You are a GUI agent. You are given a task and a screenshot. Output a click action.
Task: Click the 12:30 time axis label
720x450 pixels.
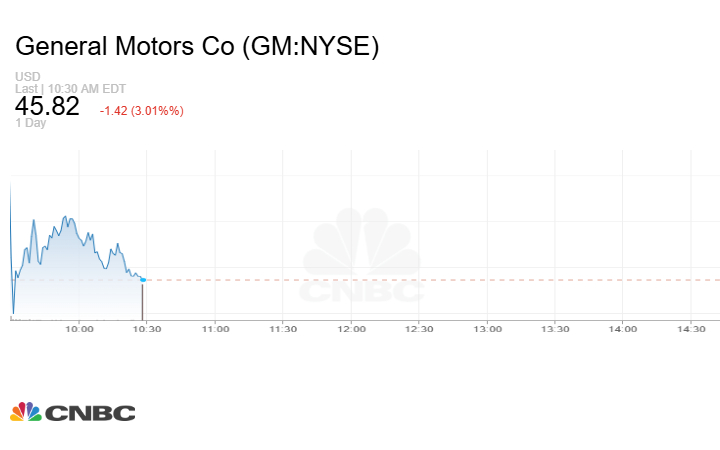coord(419,328)
